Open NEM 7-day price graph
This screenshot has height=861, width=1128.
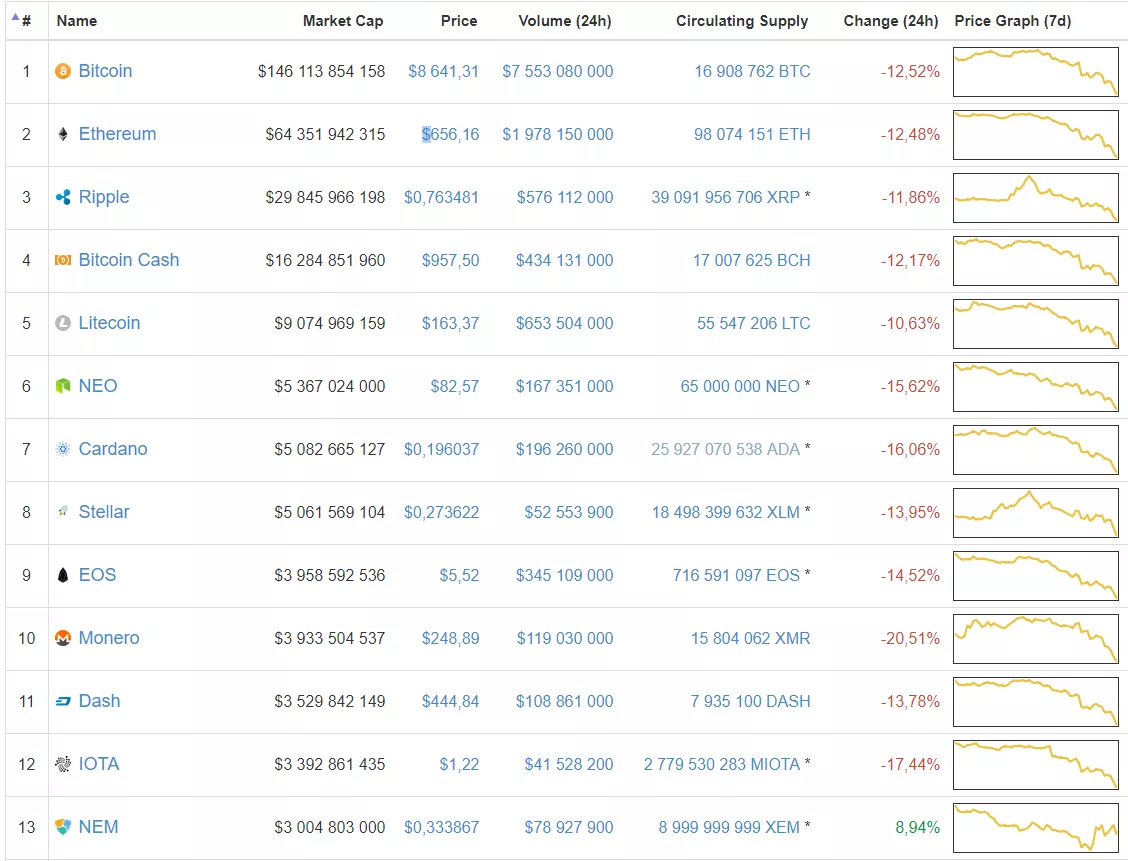(x=1036, y=828)
